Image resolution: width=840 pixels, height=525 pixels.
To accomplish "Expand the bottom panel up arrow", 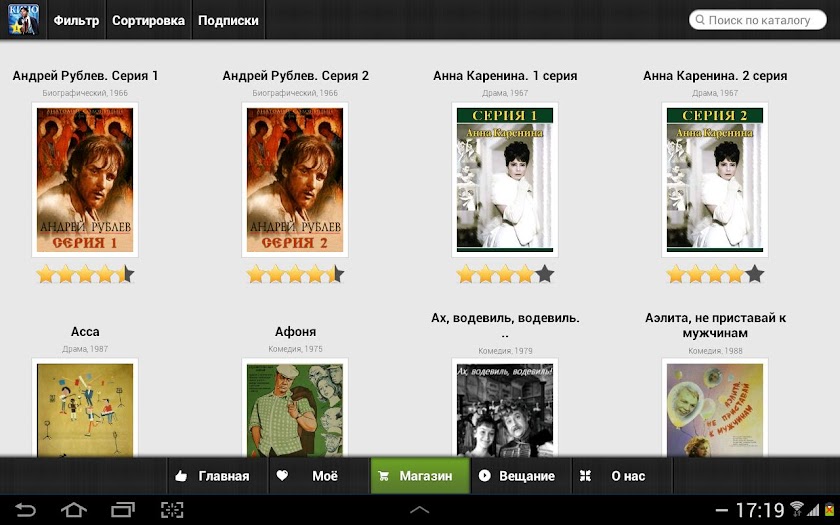I will 419,509.
